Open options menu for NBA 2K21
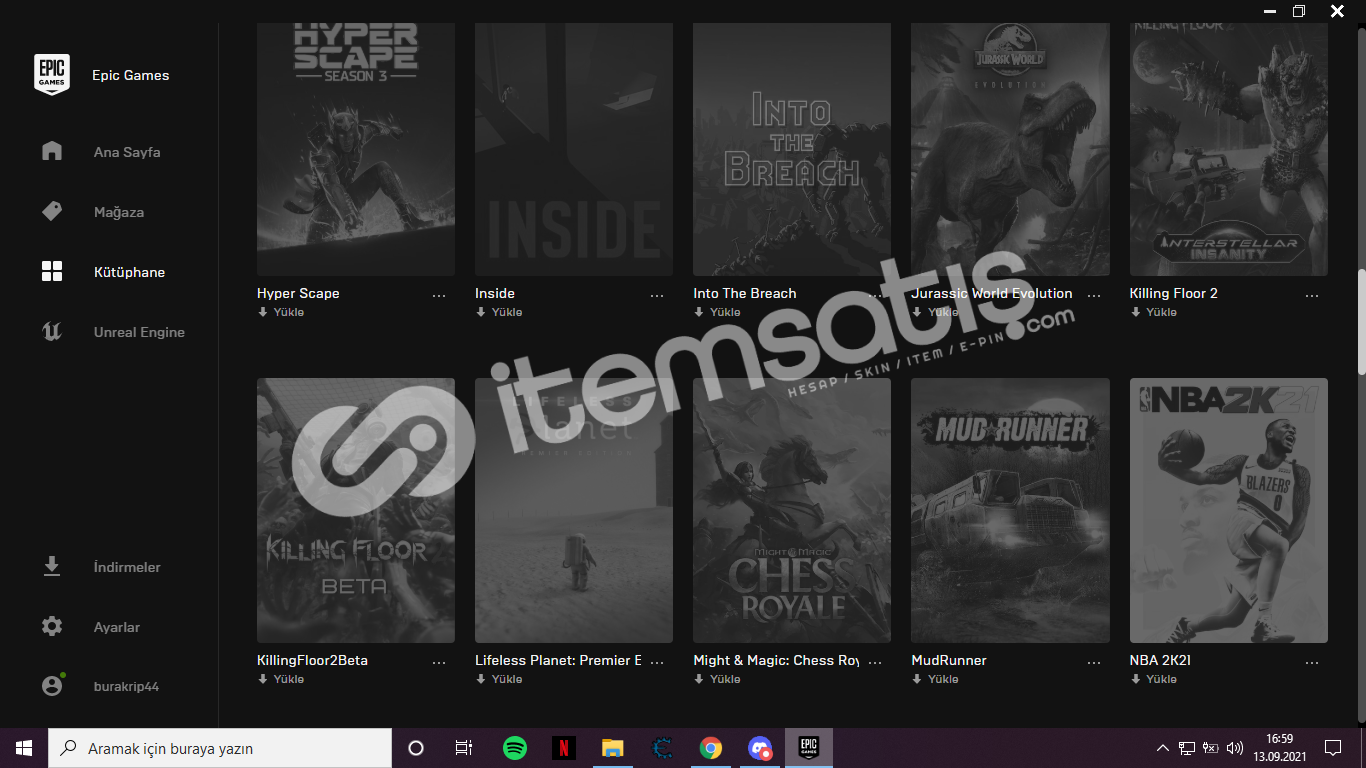This screenshot has width=1366, height=768. pyautogui.click(x=1312, y=662)
